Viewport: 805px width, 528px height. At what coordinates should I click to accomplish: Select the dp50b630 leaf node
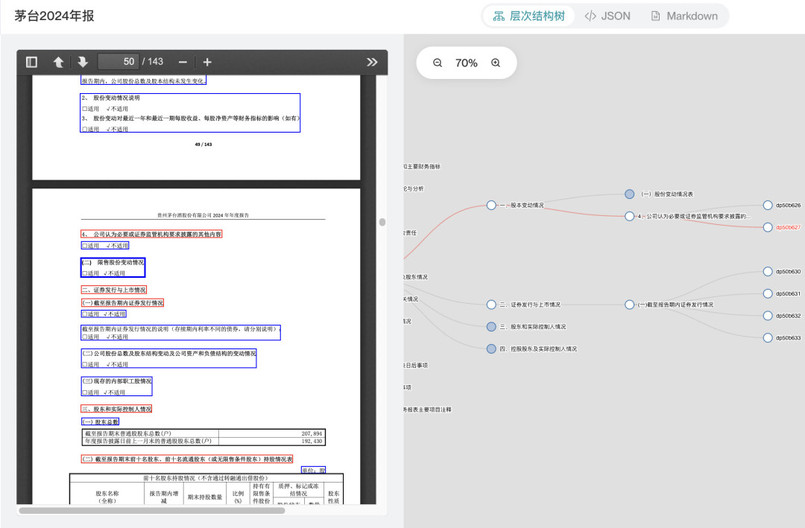[x=768, y=272]
